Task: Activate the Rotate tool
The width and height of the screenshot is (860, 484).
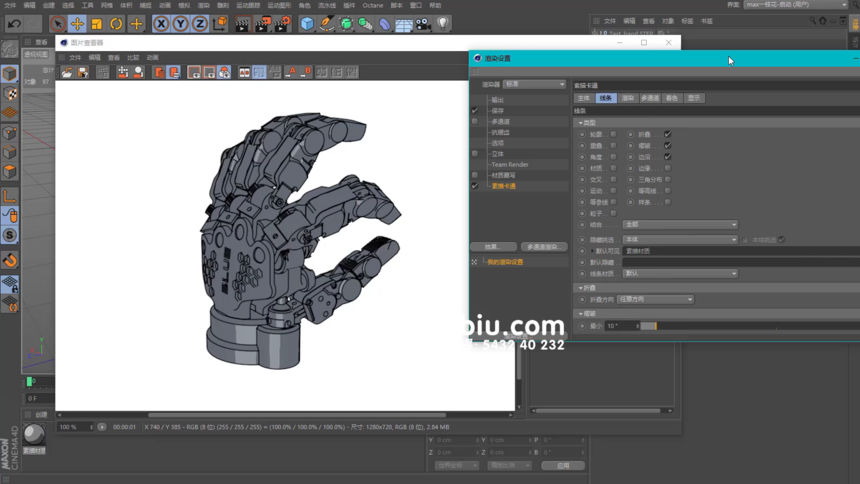Action: (116, 24)
